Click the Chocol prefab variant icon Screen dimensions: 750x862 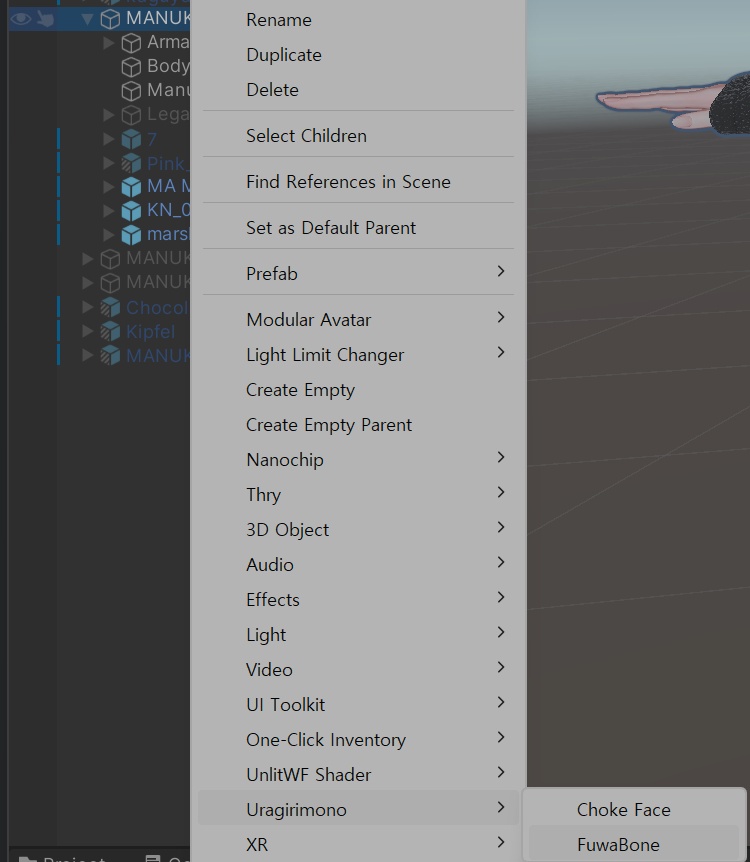pos(110,307)
